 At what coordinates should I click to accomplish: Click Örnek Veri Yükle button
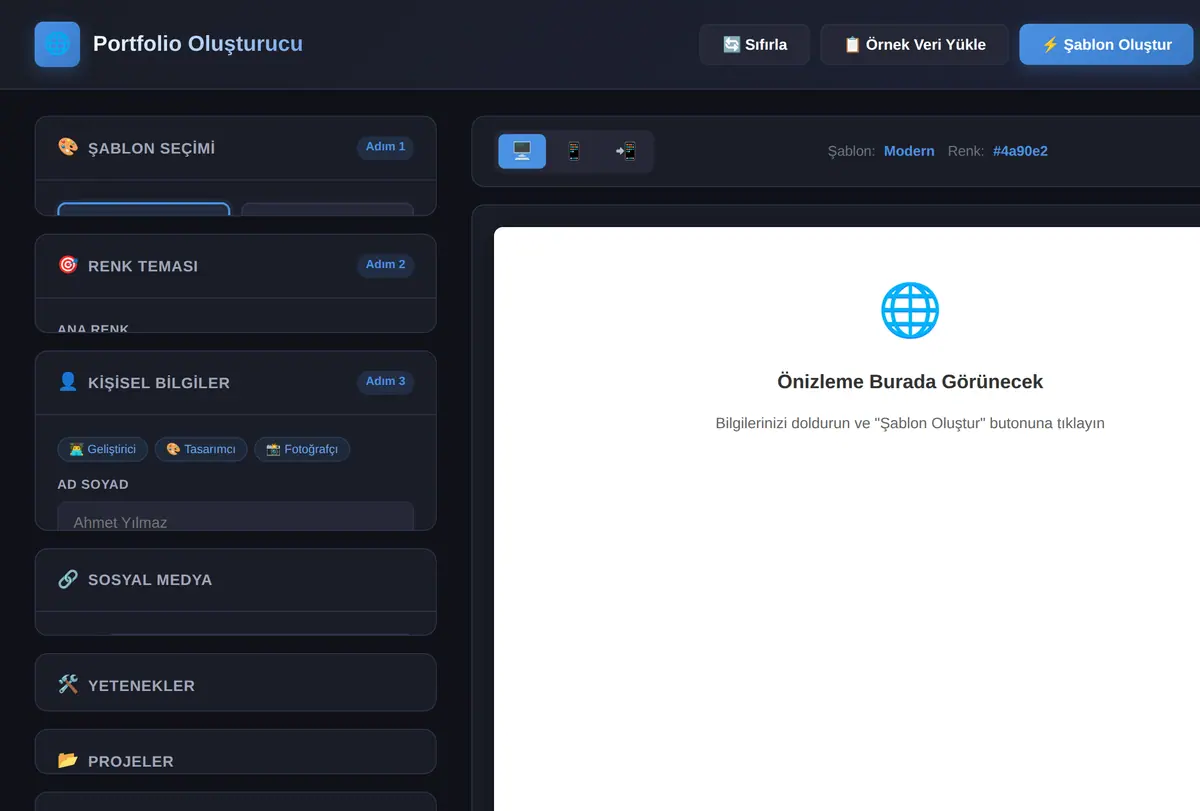point(914,44)
